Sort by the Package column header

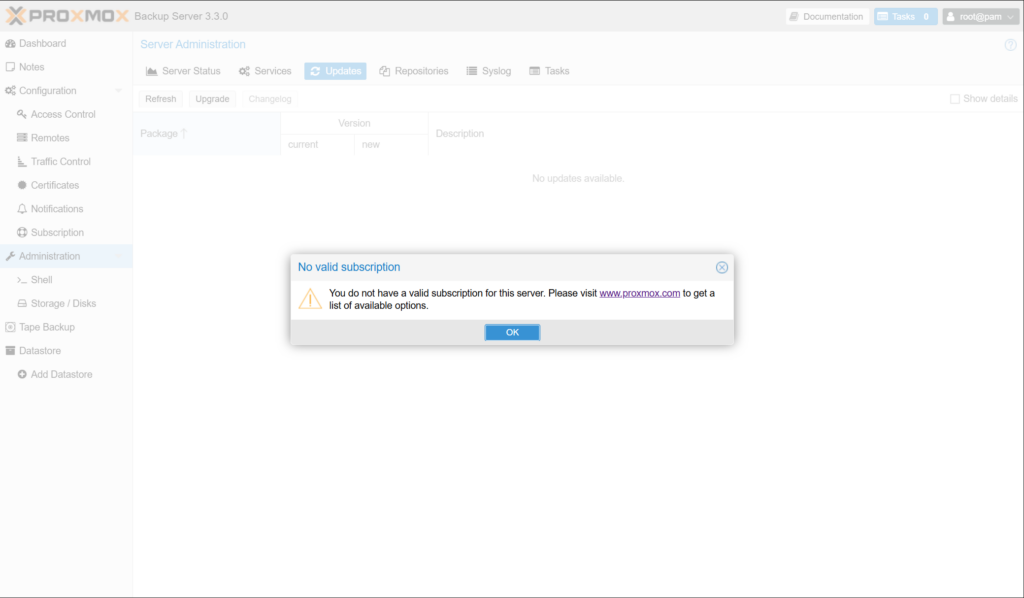[x=158, y=134]
